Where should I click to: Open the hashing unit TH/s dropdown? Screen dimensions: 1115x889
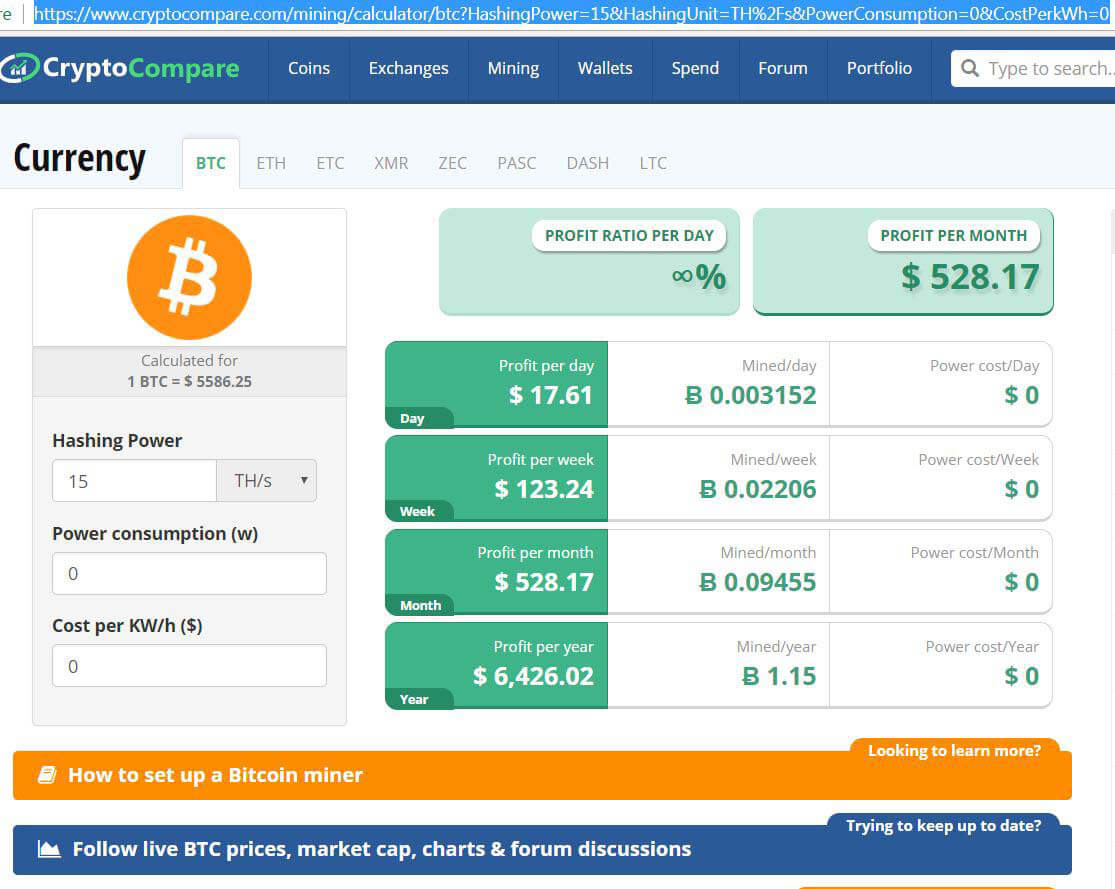[266, 480]
